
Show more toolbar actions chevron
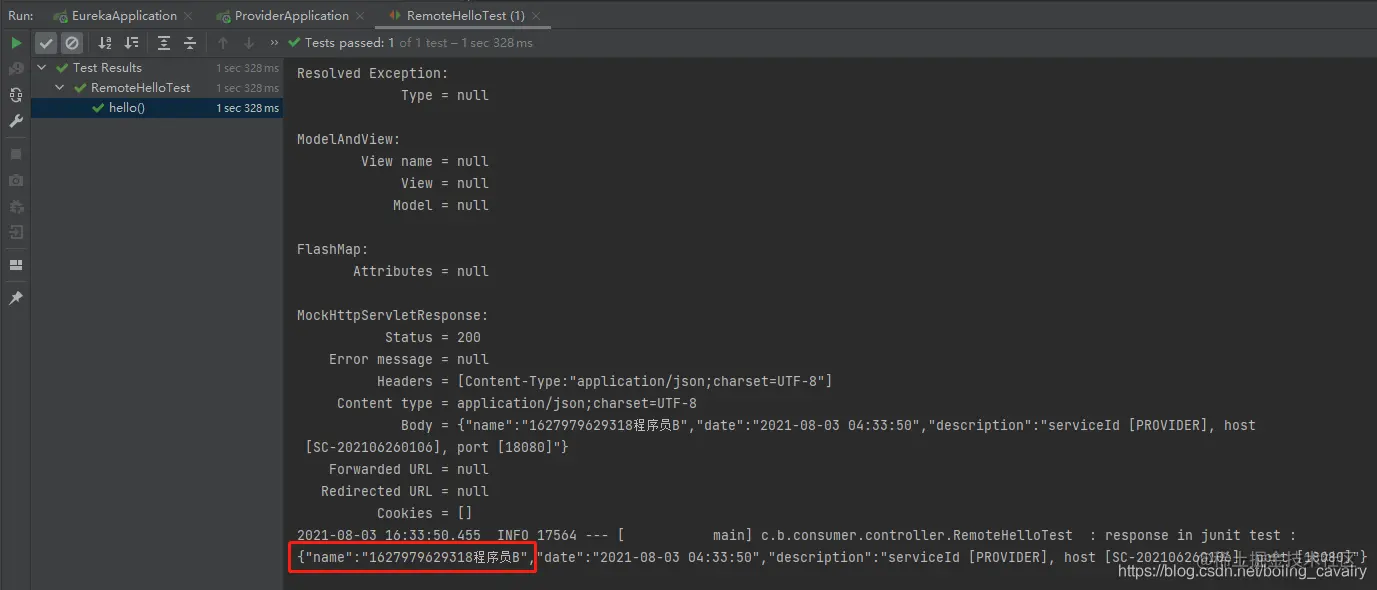[x=274, y=43]
